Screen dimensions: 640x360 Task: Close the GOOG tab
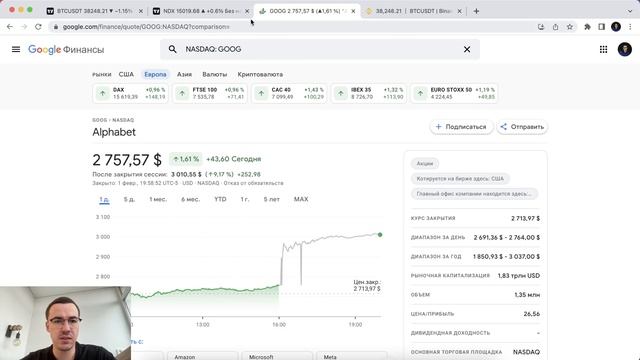point(353,11)
